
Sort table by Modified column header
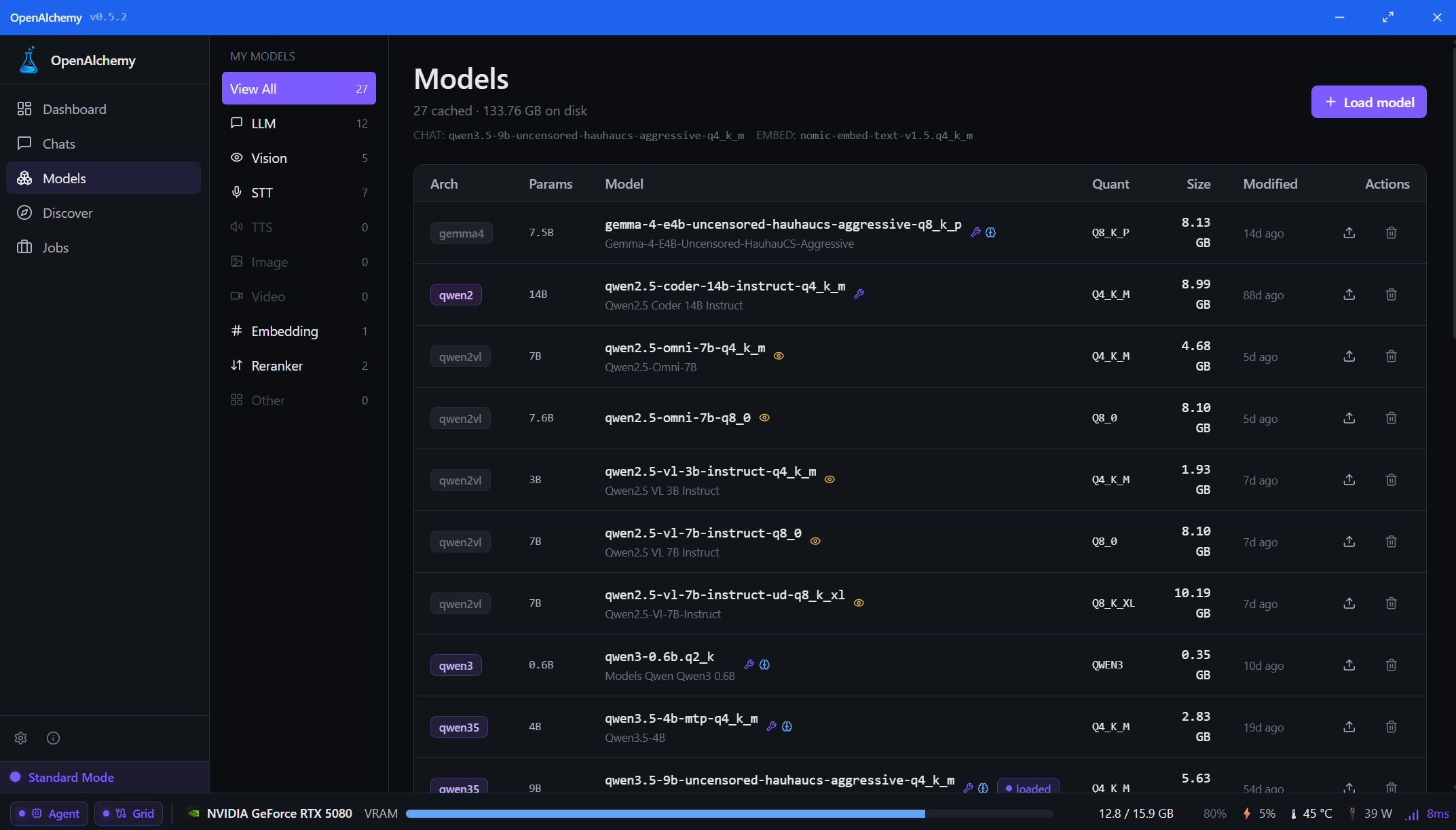click(x=1270, y=184)
